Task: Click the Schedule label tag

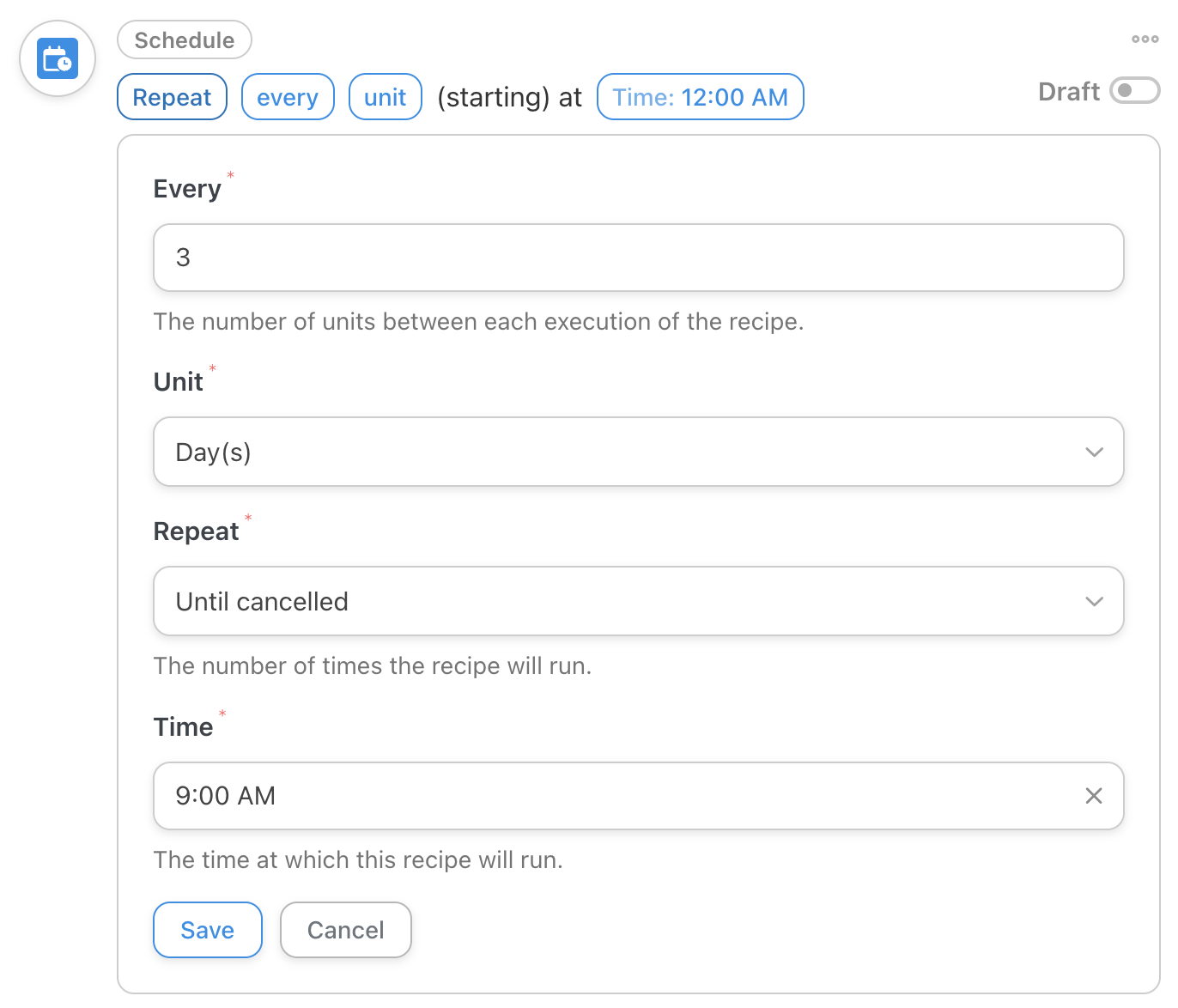Action: [184, 40]
